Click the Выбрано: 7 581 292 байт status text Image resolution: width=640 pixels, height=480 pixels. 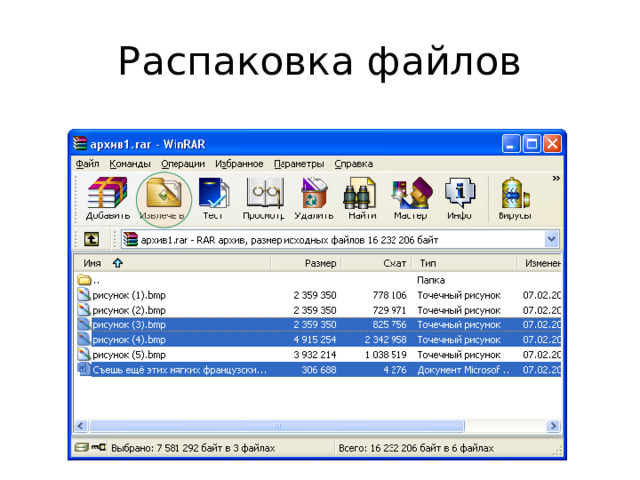[x=193, y=448]
